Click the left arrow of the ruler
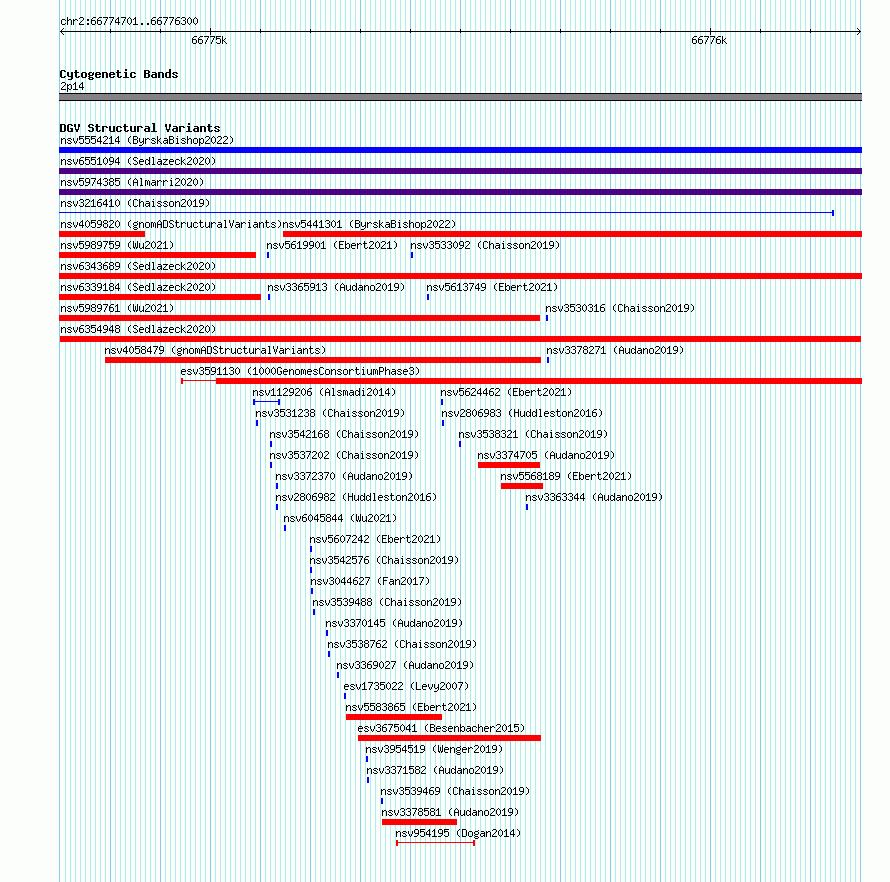 pyautogui.click(x=62, y=32)
